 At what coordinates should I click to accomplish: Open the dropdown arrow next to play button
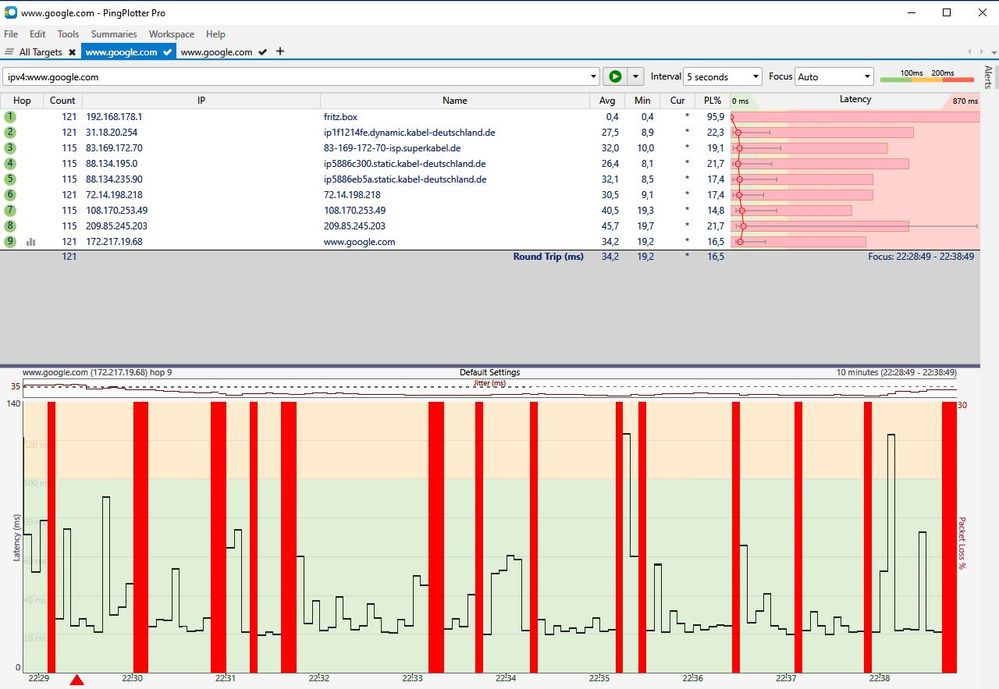635,76
